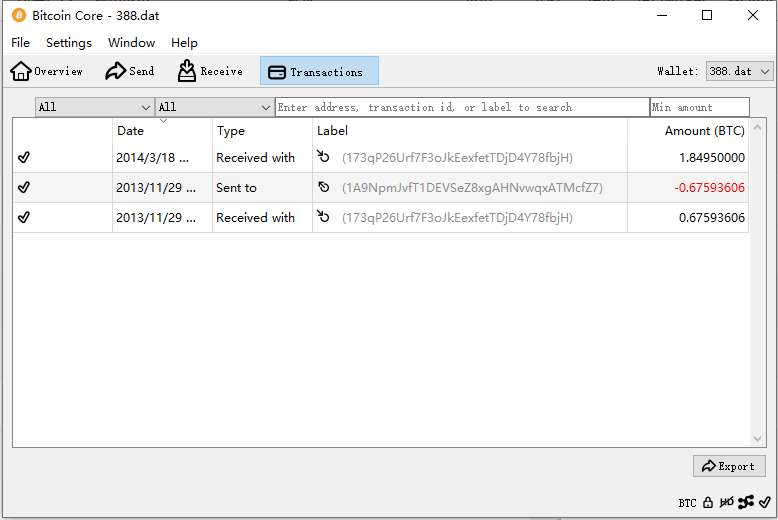Open the Wallet selector showing 388.dat
This screenshot has height=520, width=778.
click(x=739, y=71)
